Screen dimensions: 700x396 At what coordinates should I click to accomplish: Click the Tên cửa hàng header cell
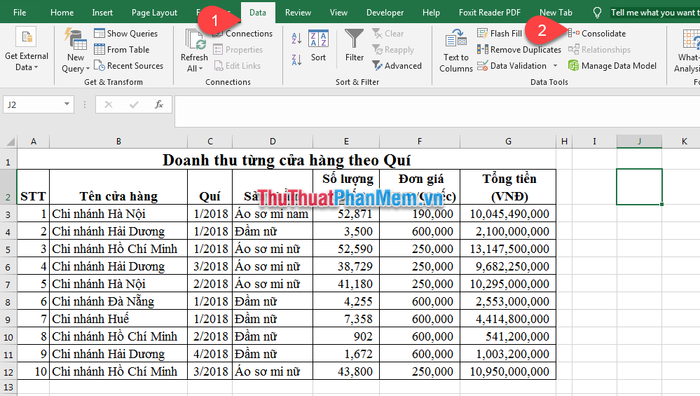(x=119, y=187)
